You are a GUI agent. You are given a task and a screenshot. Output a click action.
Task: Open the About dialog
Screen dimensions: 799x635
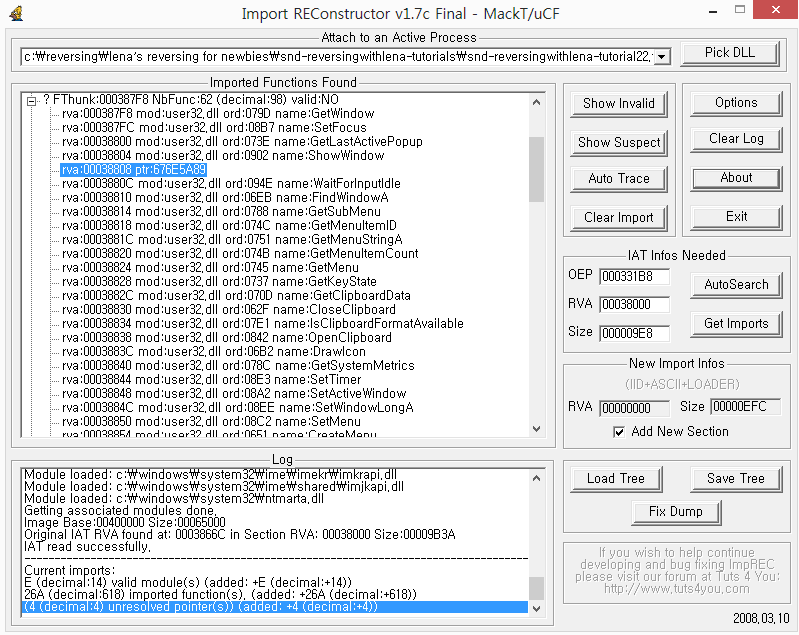[736, 178]
